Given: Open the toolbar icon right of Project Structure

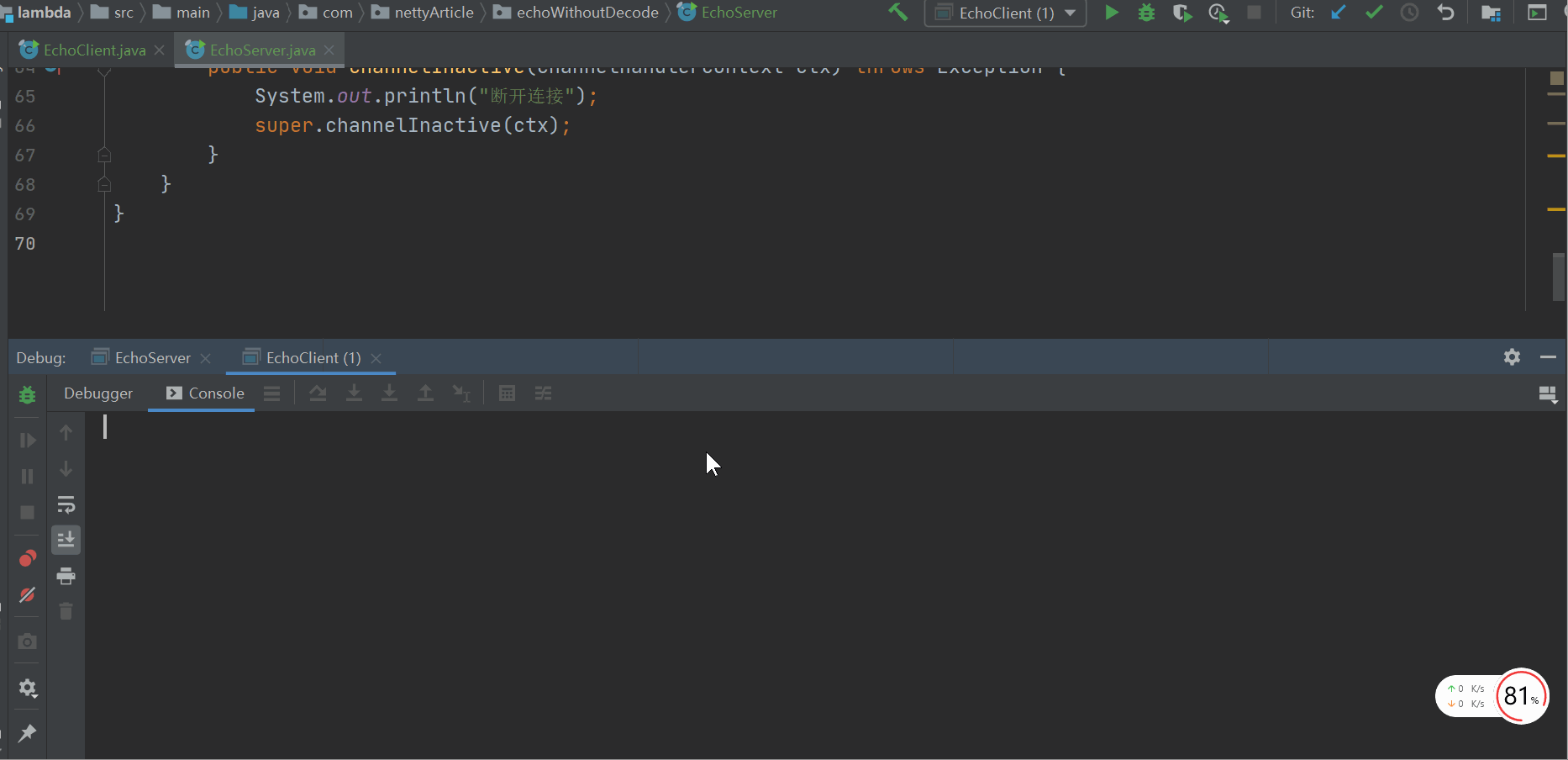Looking at the screenshot, I should [1537, 13].
